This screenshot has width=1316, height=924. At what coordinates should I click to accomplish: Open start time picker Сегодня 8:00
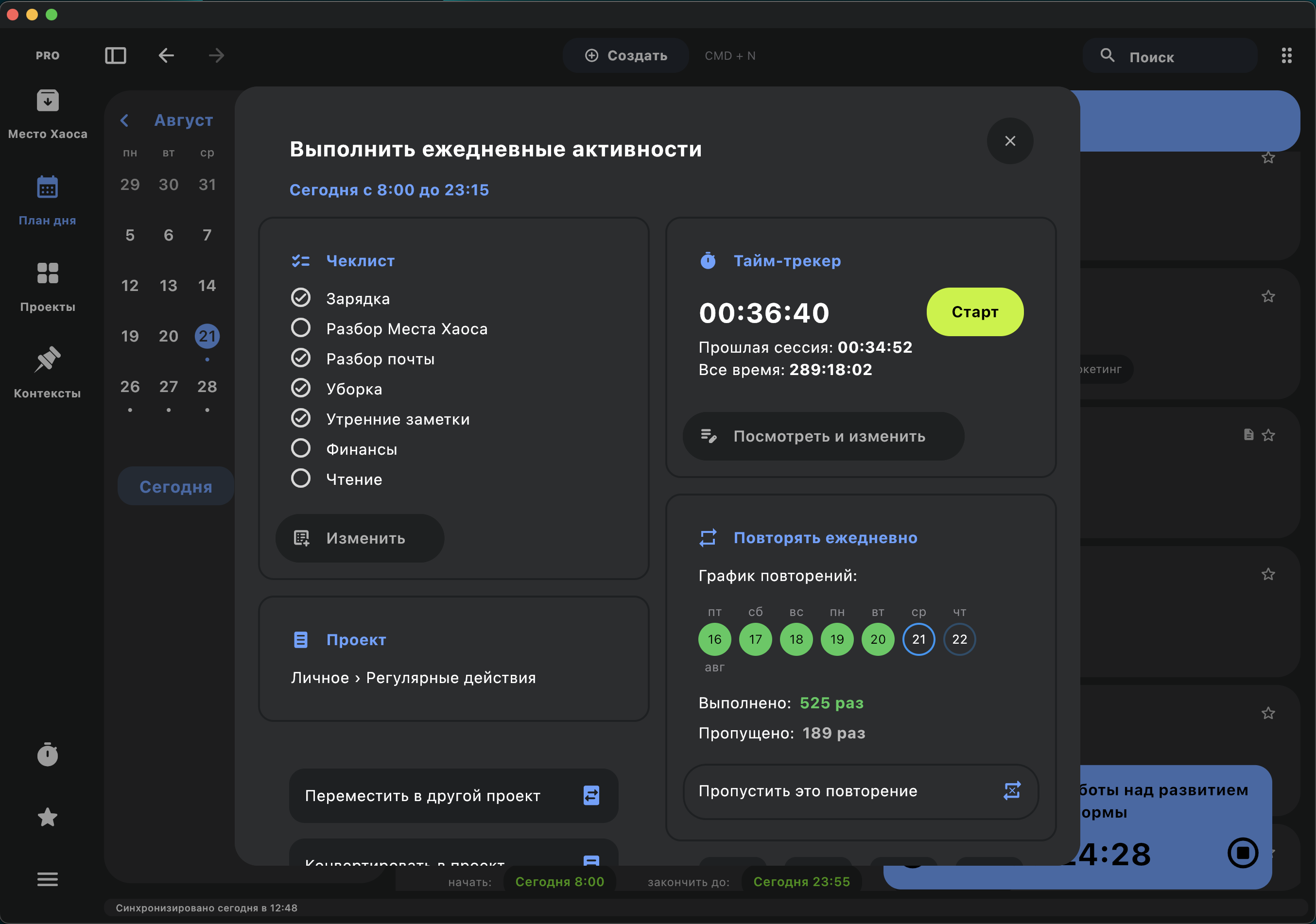point(559,882)
